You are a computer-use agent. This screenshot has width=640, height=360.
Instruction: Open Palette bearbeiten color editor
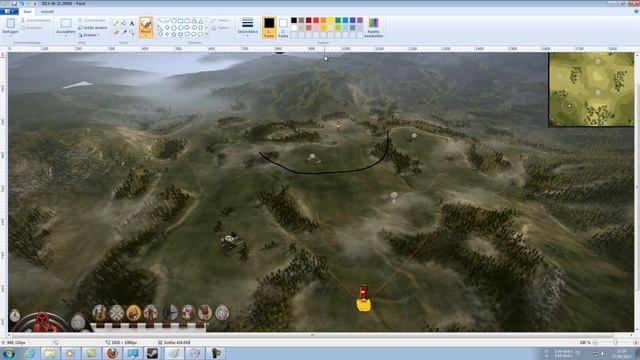click(x=373, y=28)
